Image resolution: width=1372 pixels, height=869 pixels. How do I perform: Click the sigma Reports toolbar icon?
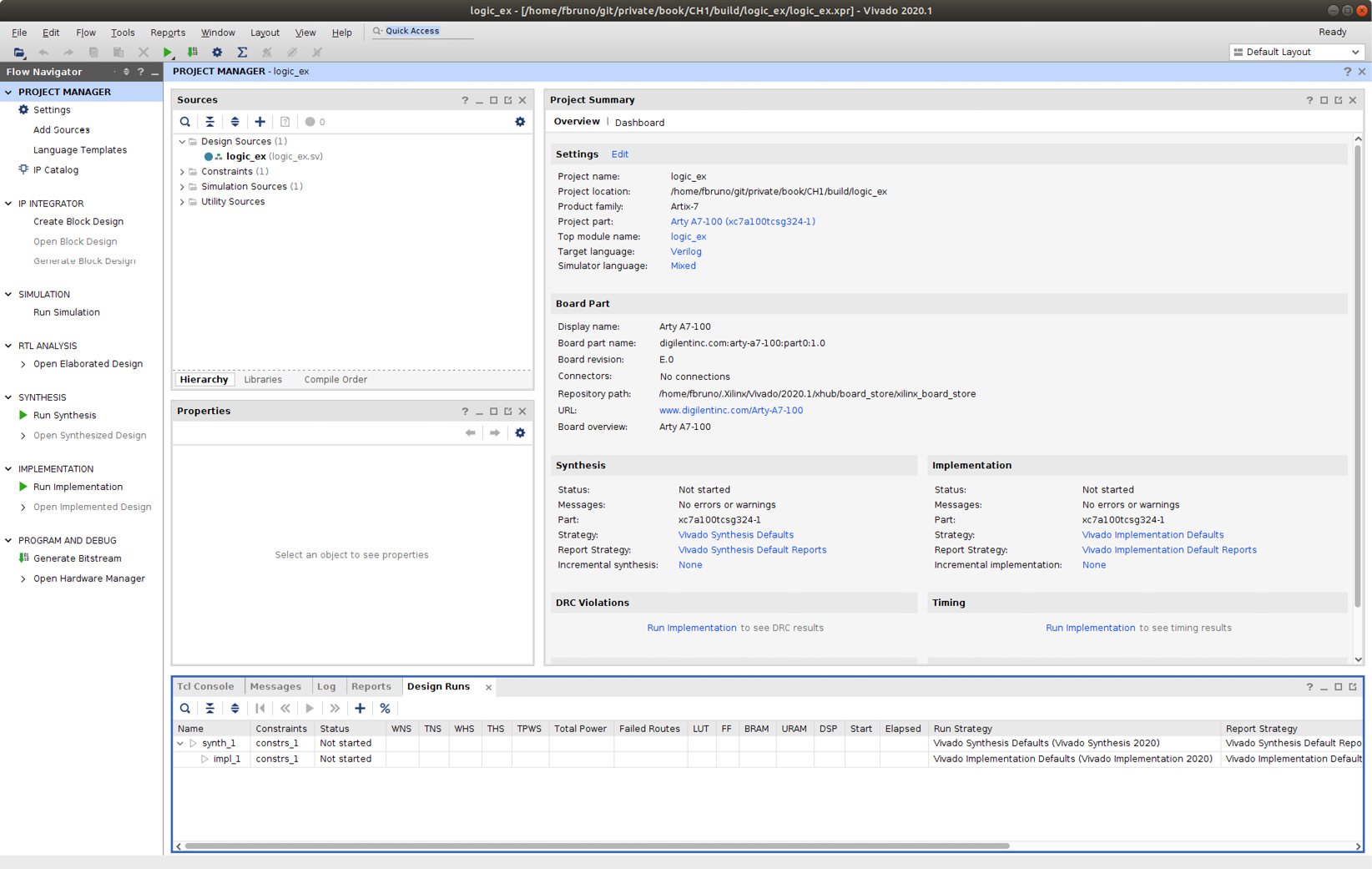242,52
